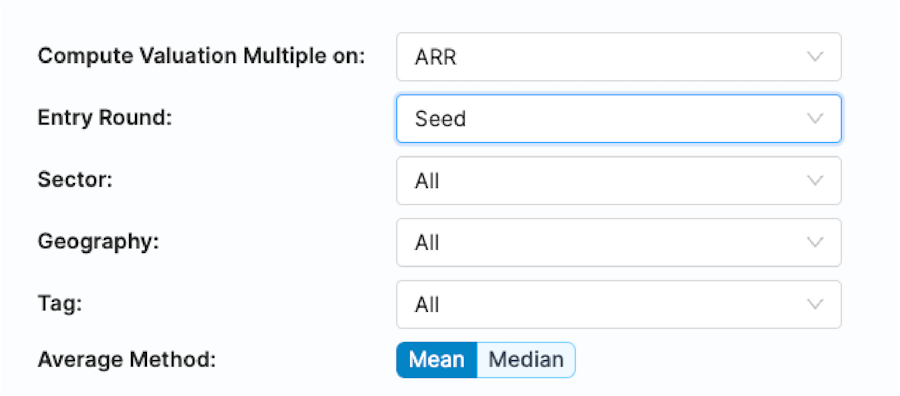Click the chevron arrow in the Seed dropdown
The image size is (900, 396).
click(x=815, y=119)
